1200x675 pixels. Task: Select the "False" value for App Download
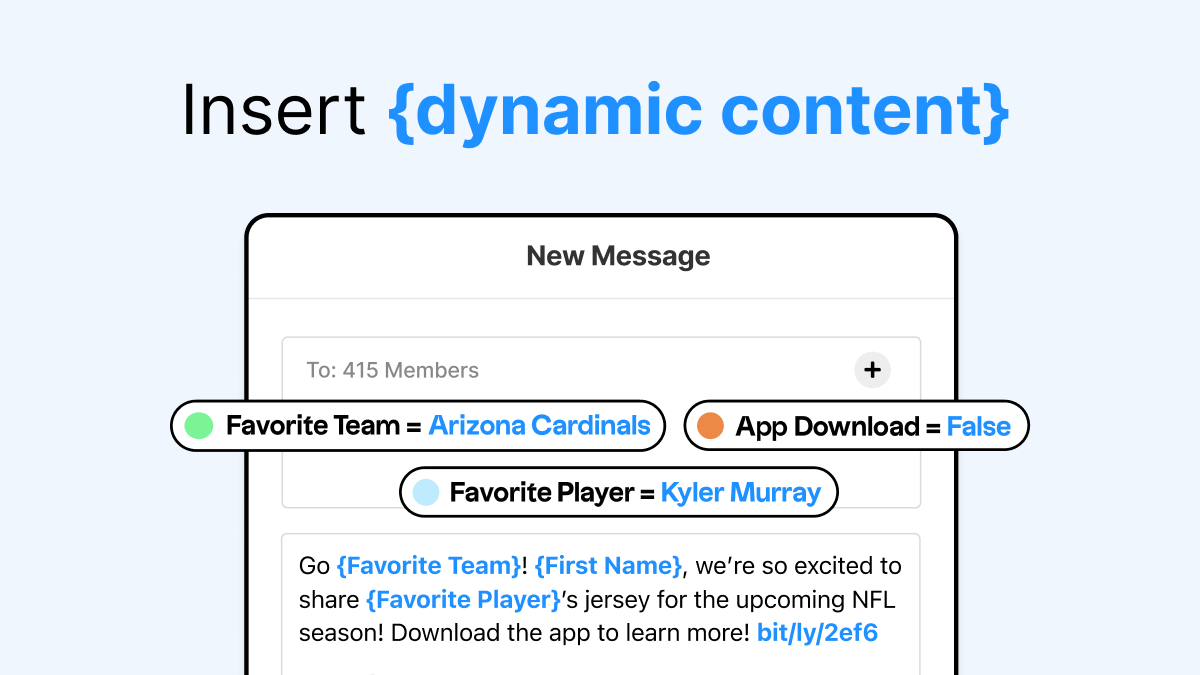(x=978, y=427)
